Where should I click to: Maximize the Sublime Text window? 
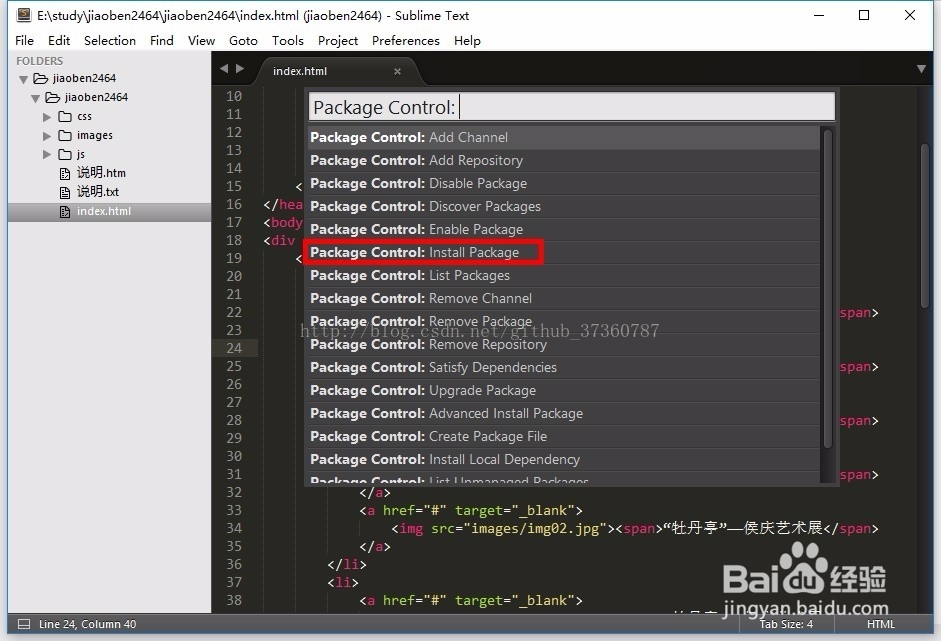pos(864,15)
